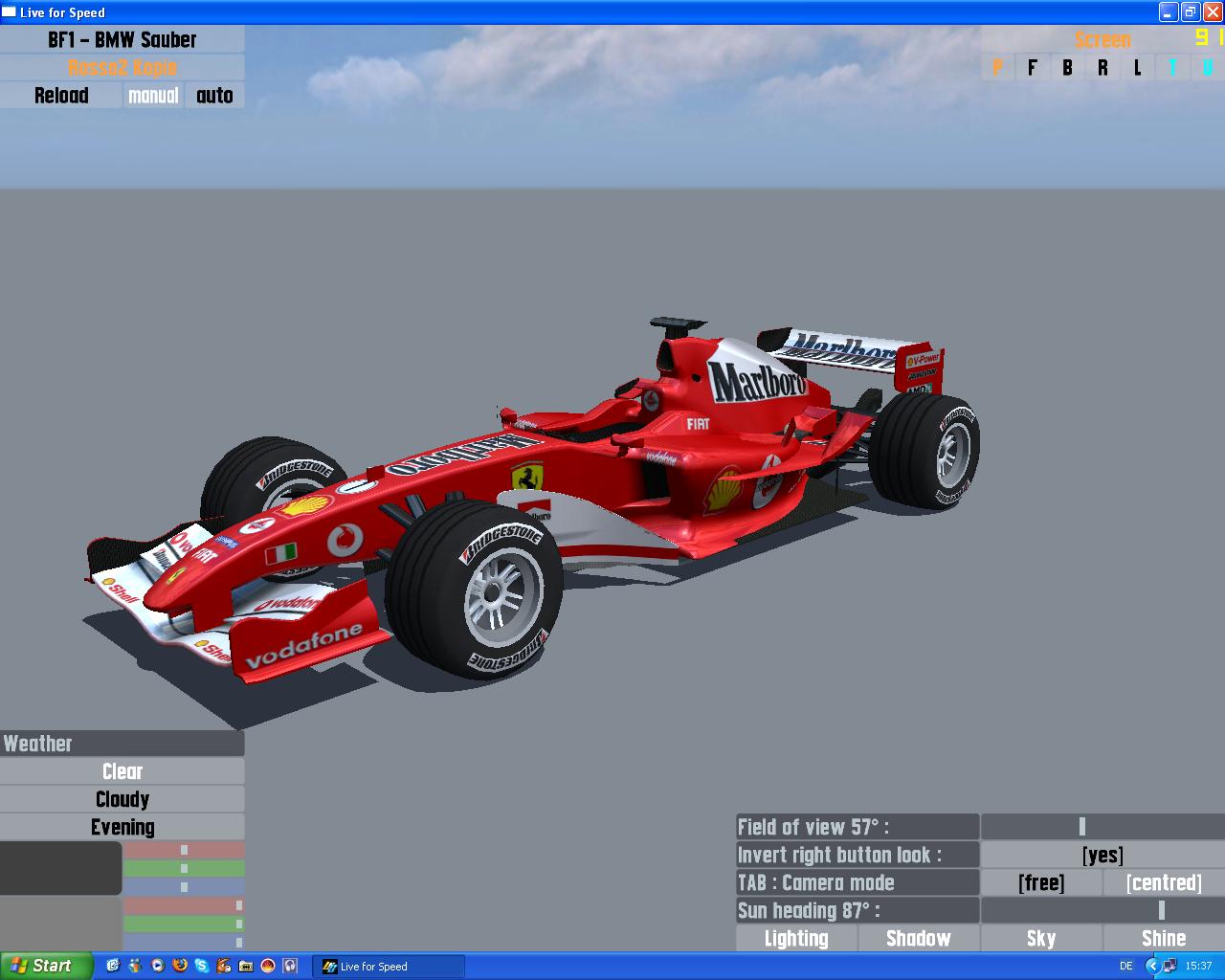This screenshot has width=1225, height=980.
Task: Toggle the Lighting option
Action: click(x=796, y=938)
